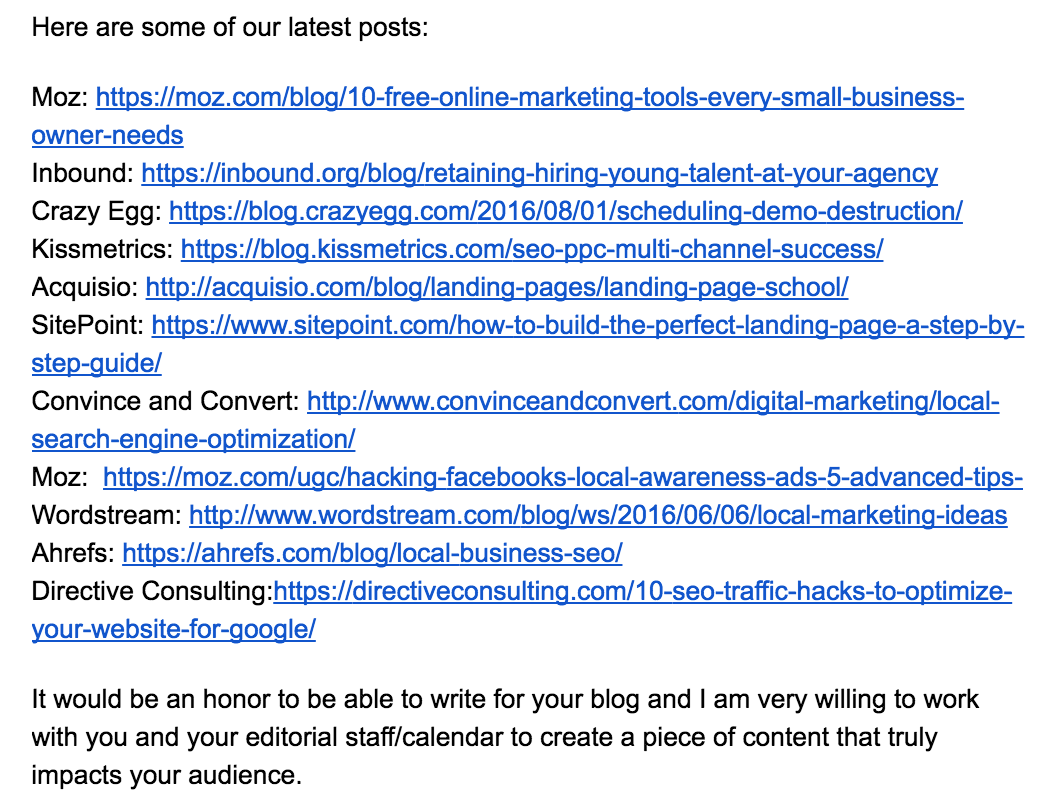Click the "Kissmetrics:" label text
The width and height of the screenshot is (1044, 806).
point(102,249)
